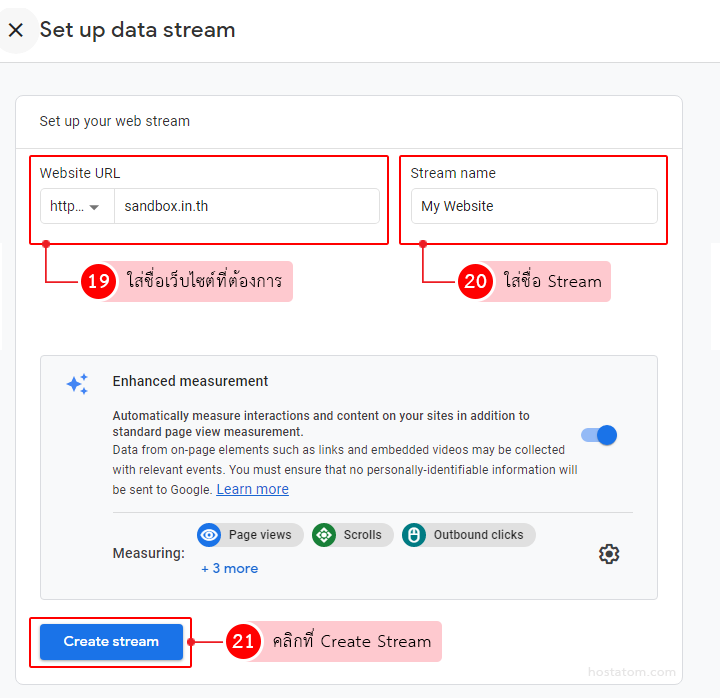Click the Website URL field with sandbox.in.th

pos(246,207)
